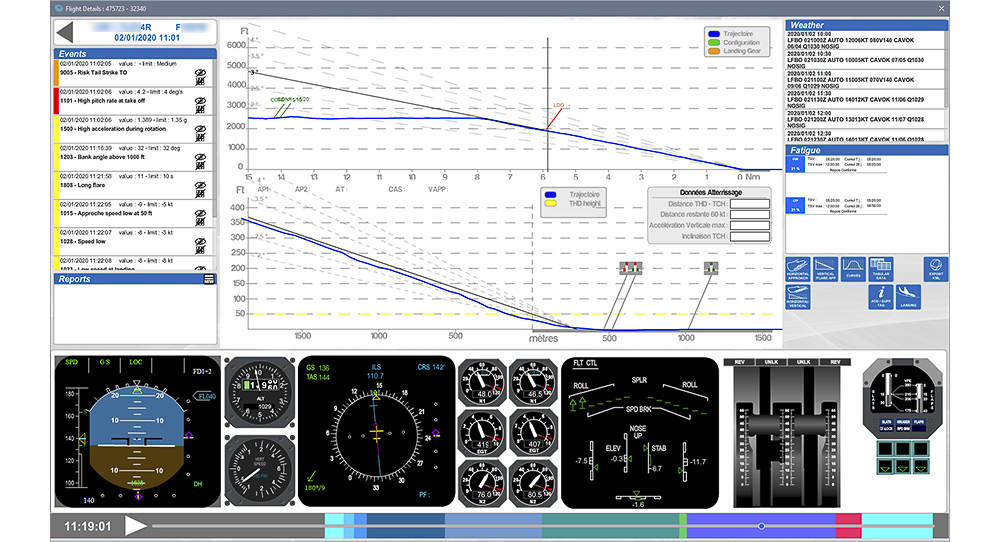Open the Vertical Plane App view

point(827,268)
